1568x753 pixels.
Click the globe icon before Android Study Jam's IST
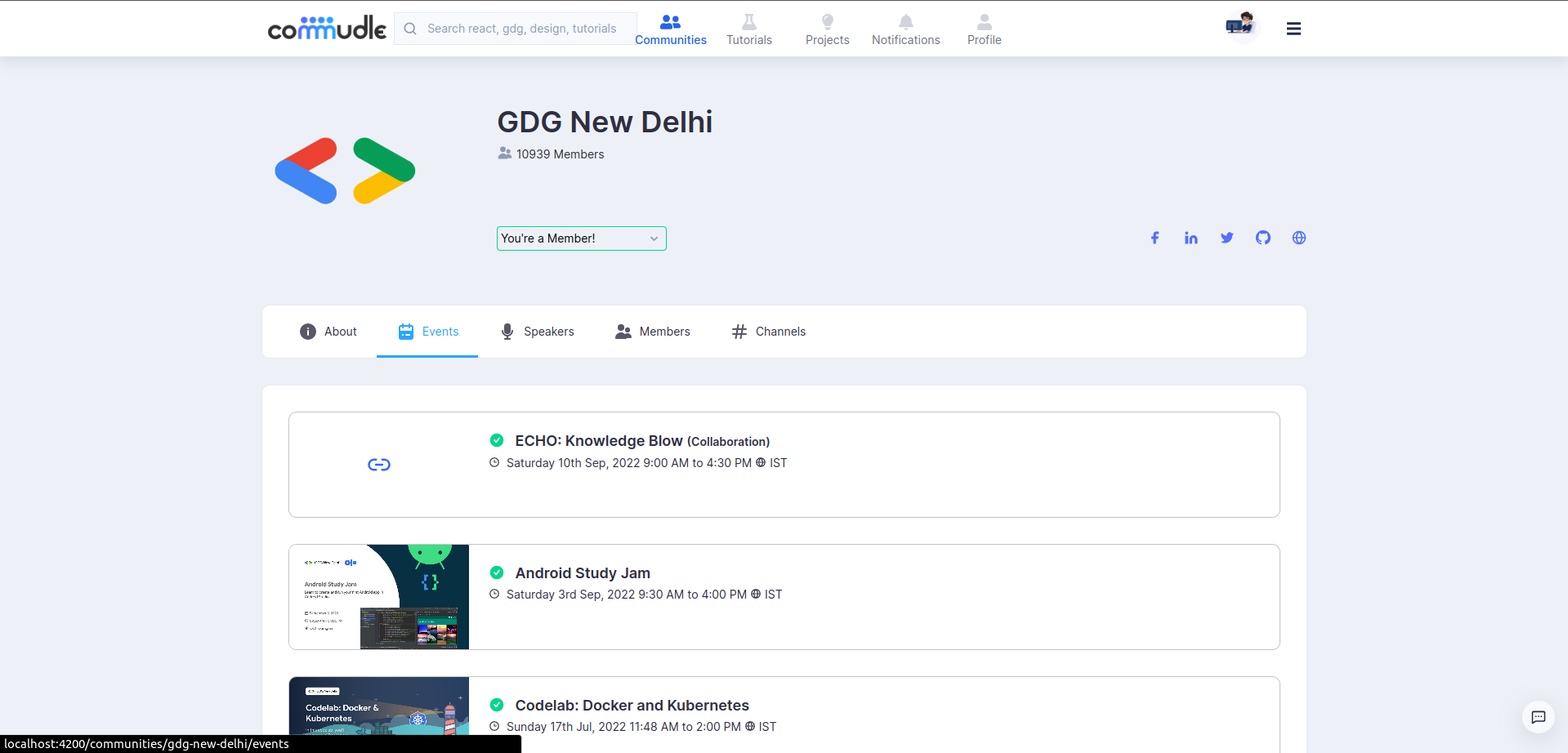pos(756,595)
